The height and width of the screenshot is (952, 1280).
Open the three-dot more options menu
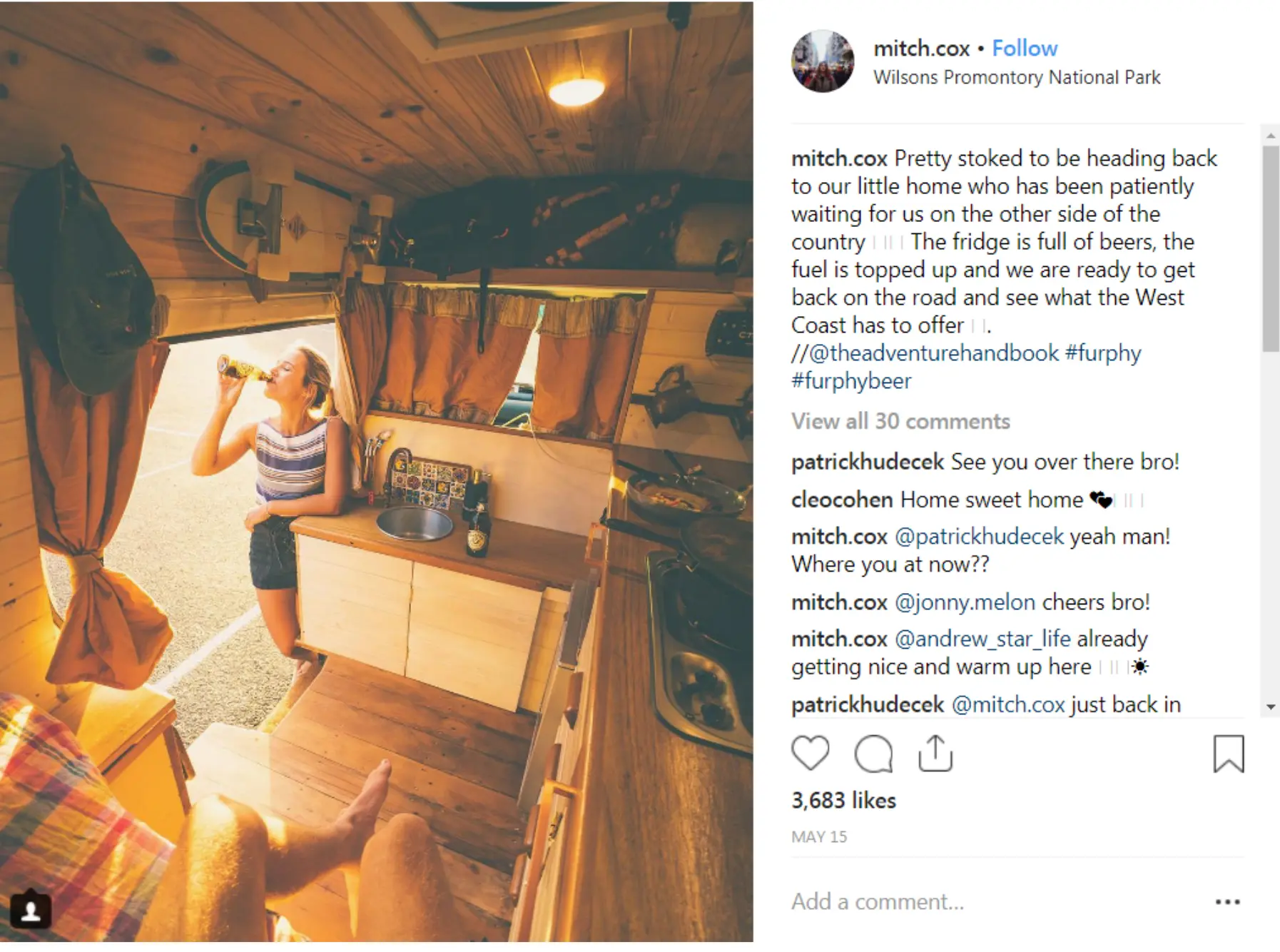(1227, 902)
